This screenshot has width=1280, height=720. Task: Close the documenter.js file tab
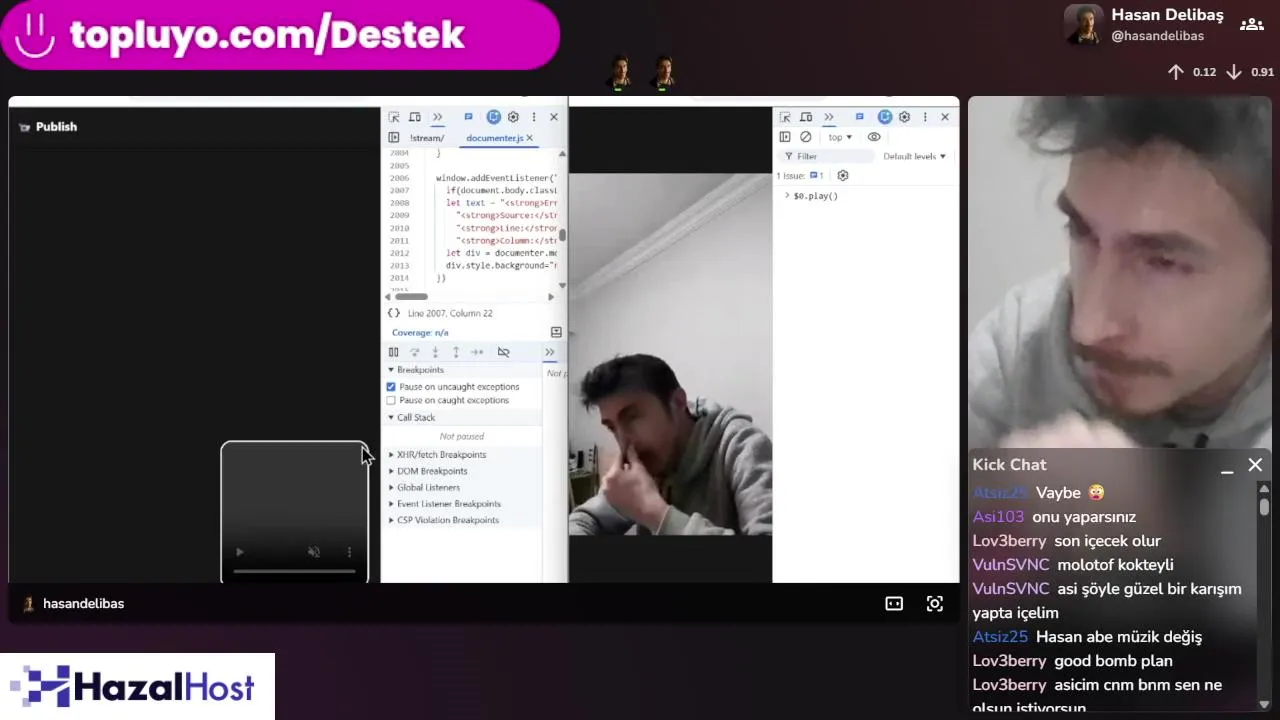pos(529,138)
